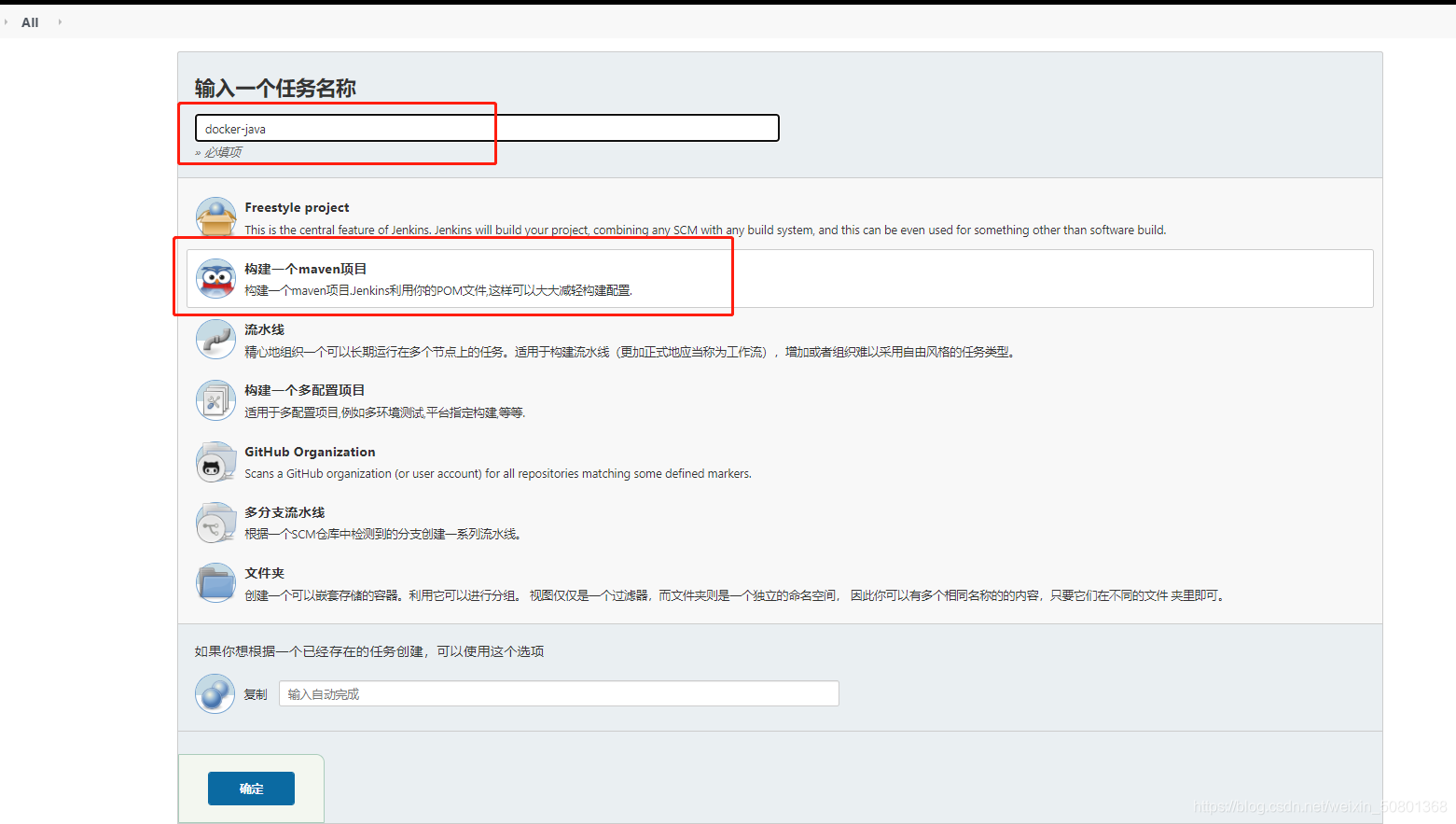Click the existing-task copy option hint text
1456x824 pixels.
(369, 651)
